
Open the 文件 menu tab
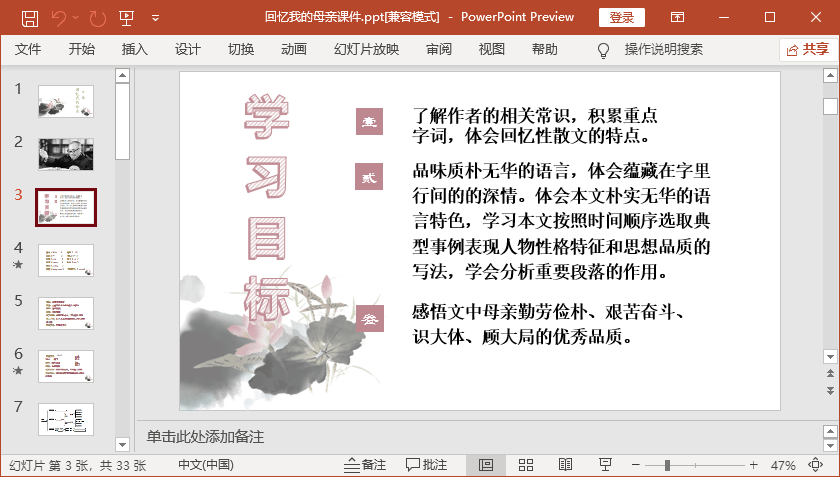pos(28,49)
